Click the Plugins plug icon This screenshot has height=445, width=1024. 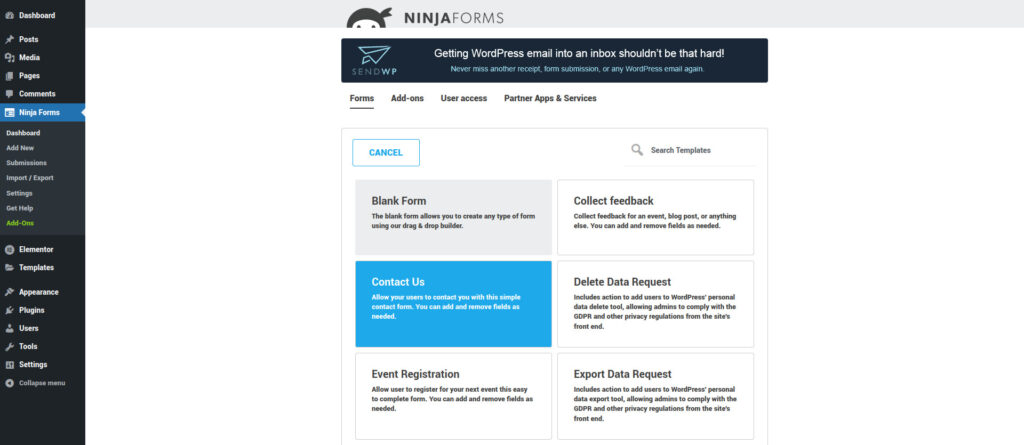pos(10,310)
